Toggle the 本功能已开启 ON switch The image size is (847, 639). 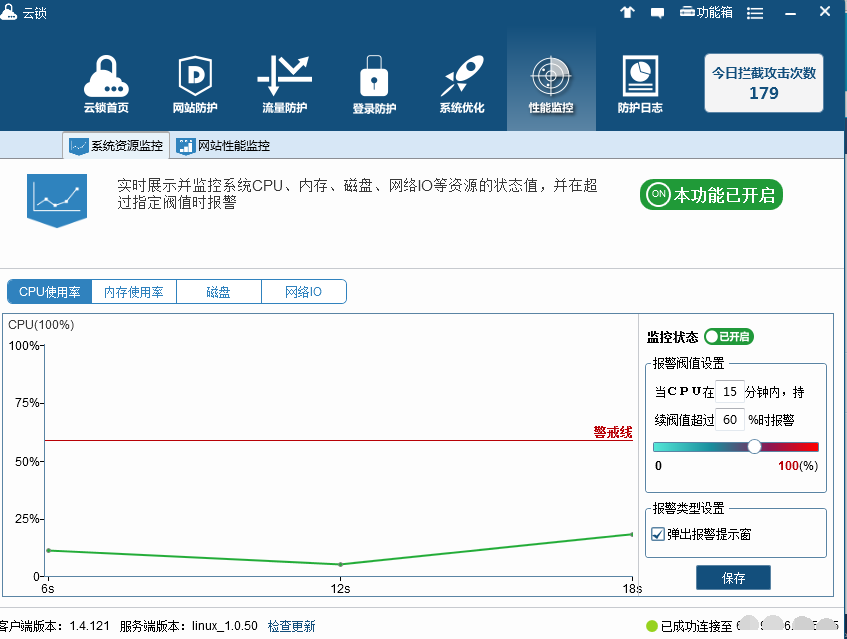tap(711, 195)
